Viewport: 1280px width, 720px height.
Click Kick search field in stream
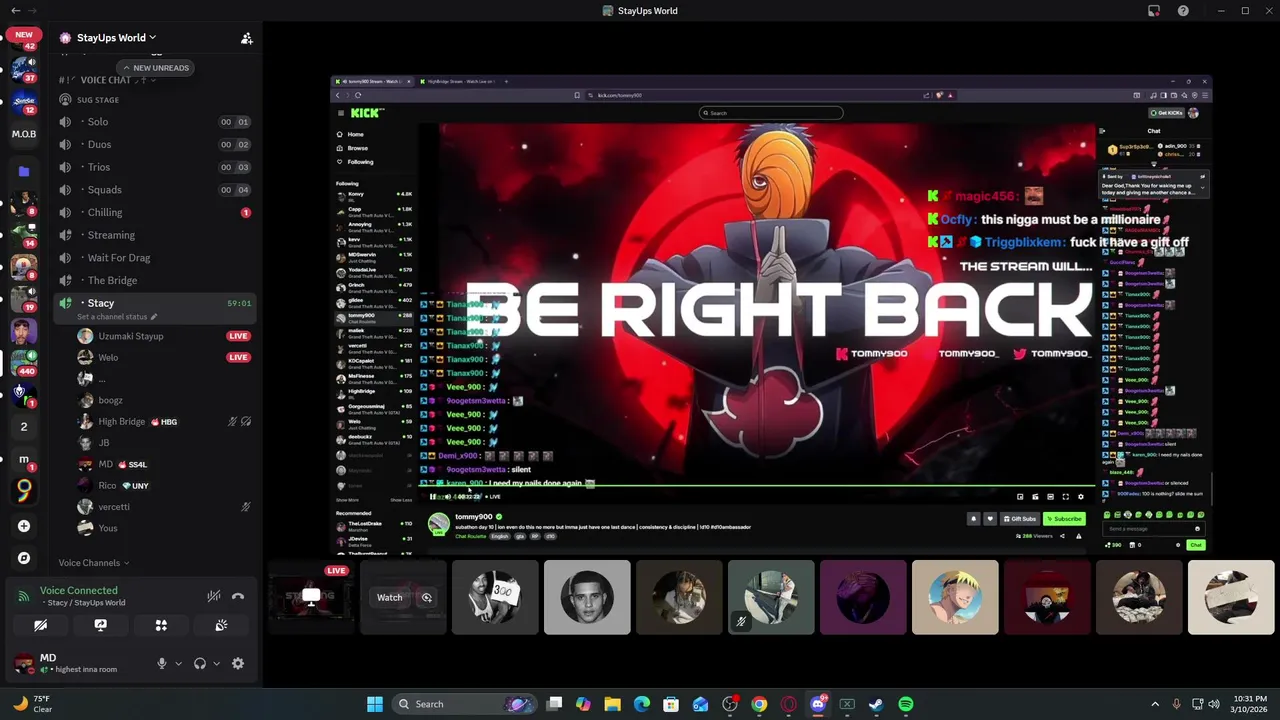click(x=771, y=113)
